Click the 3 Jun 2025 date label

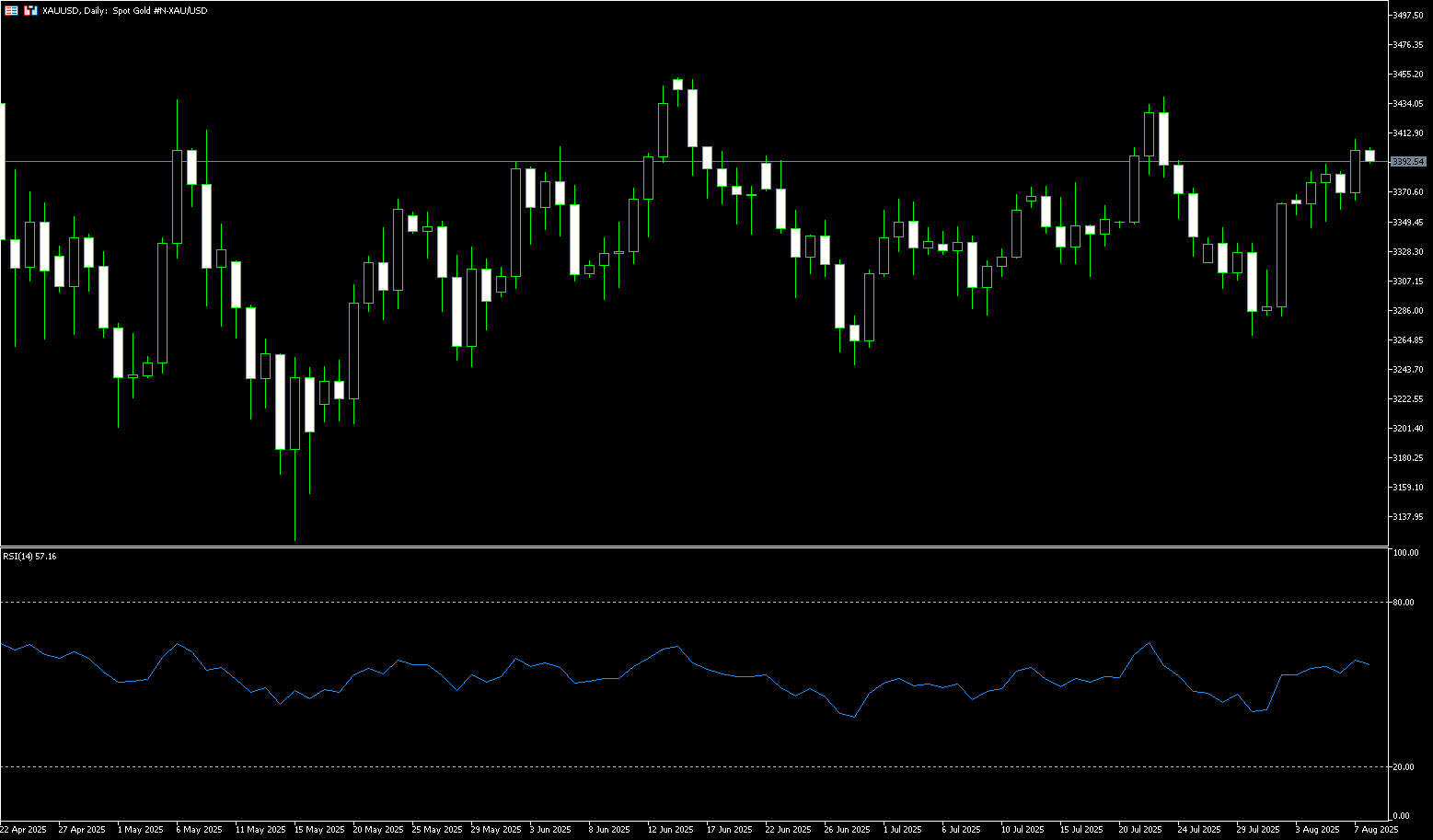click(x=551, y=830)
